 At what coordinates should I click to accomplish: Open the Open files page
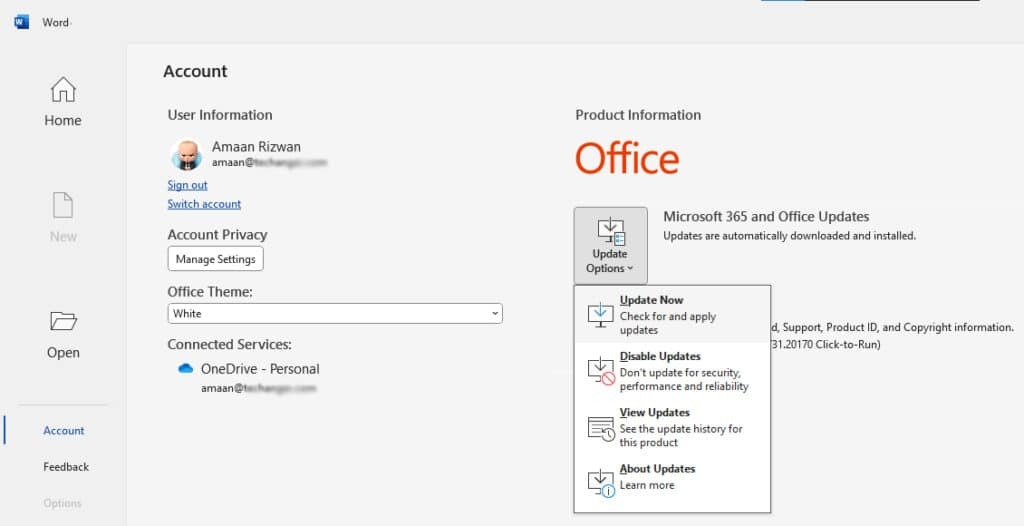[x=63, y=335]
